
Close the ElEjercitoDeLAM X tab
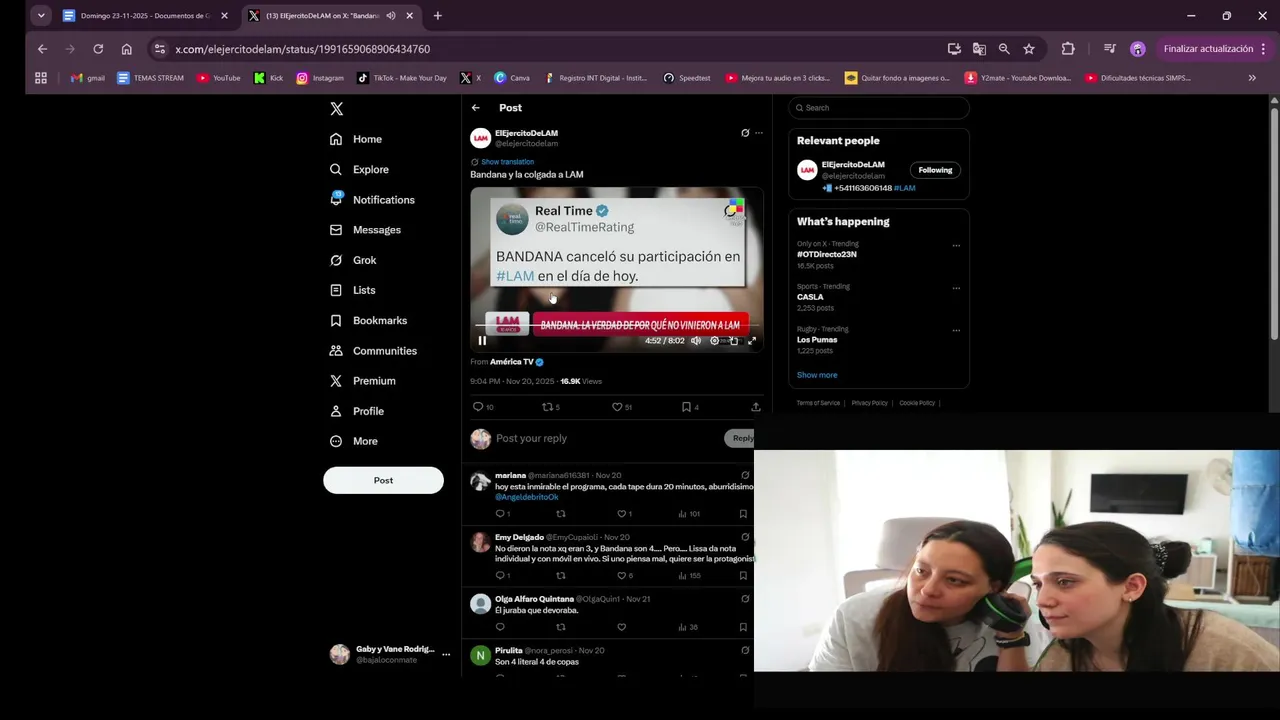pos(409,16)
